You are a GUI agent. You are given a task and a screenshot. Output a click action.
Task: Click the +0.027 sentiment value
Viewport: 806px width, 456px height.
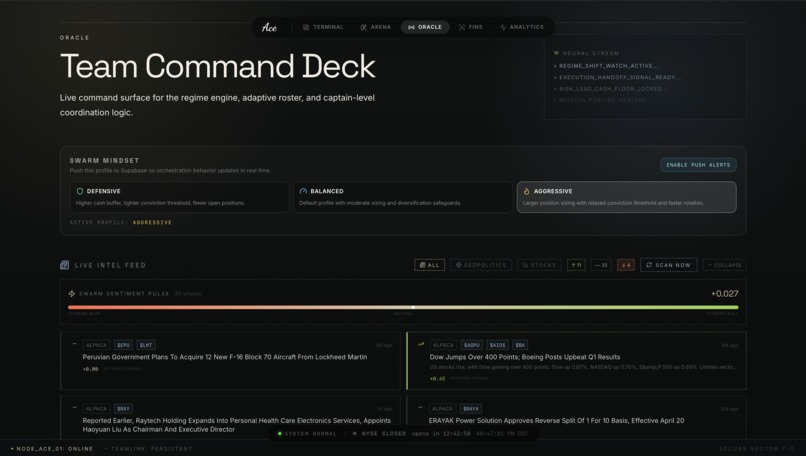(x=725, y=294)
